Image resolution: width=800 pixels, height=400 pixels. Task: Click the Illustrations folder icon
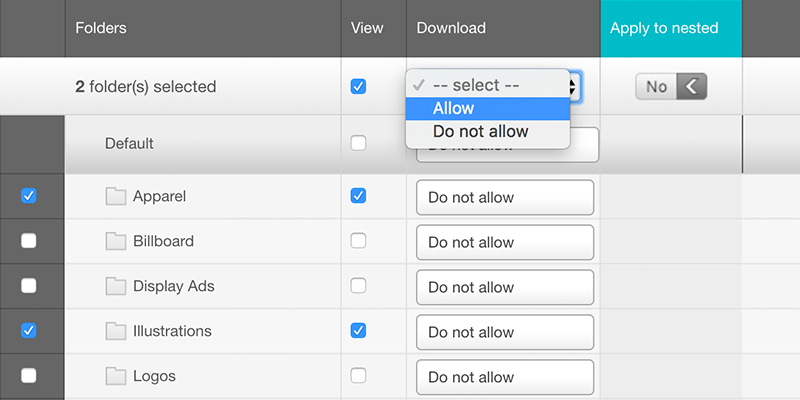click(116, 331)
